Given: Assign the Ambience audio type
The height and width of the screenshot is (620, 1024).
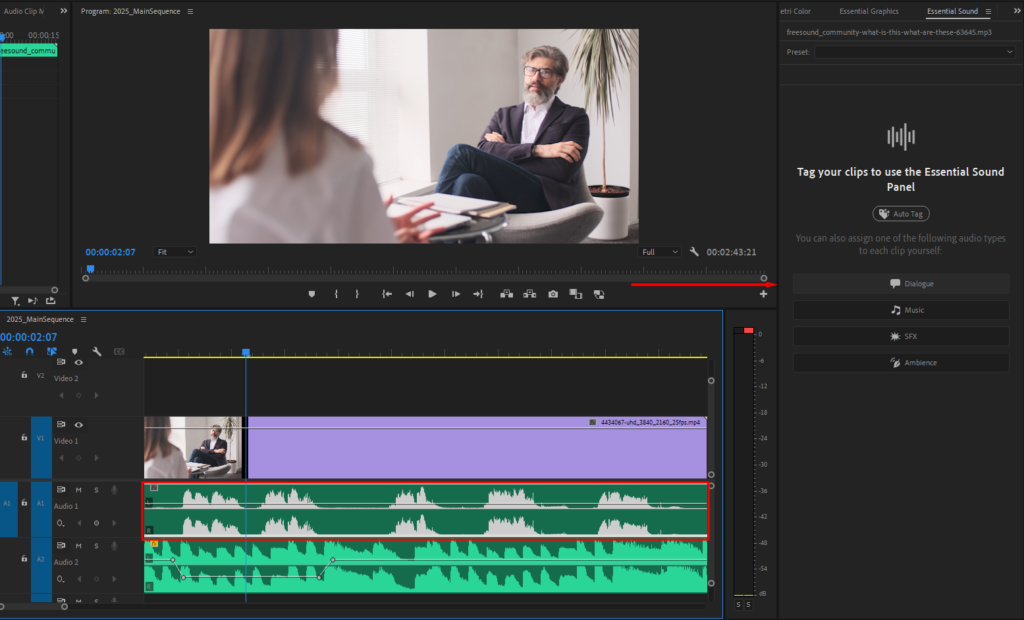Looking at the screenshot, I should pos(901,362).
